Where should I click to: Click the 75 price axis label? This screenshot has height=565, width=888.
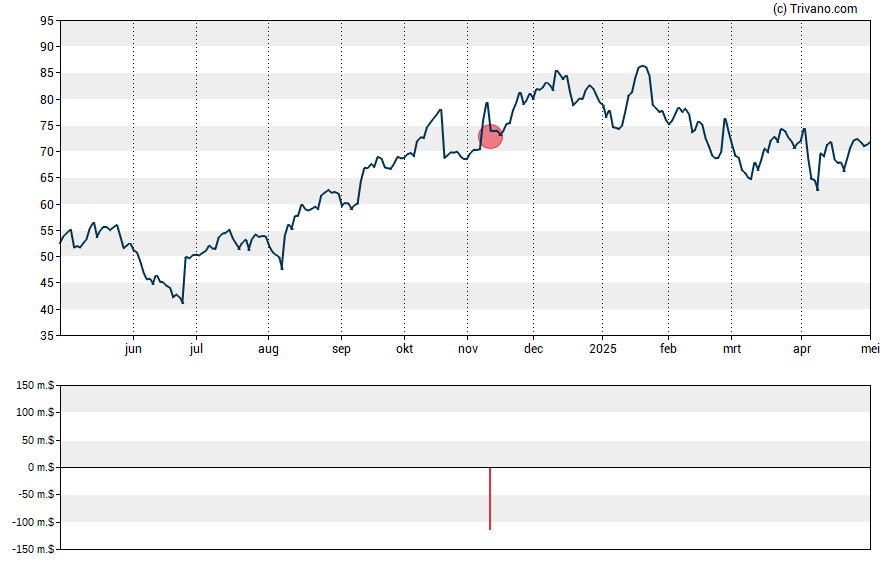[46, 126]
